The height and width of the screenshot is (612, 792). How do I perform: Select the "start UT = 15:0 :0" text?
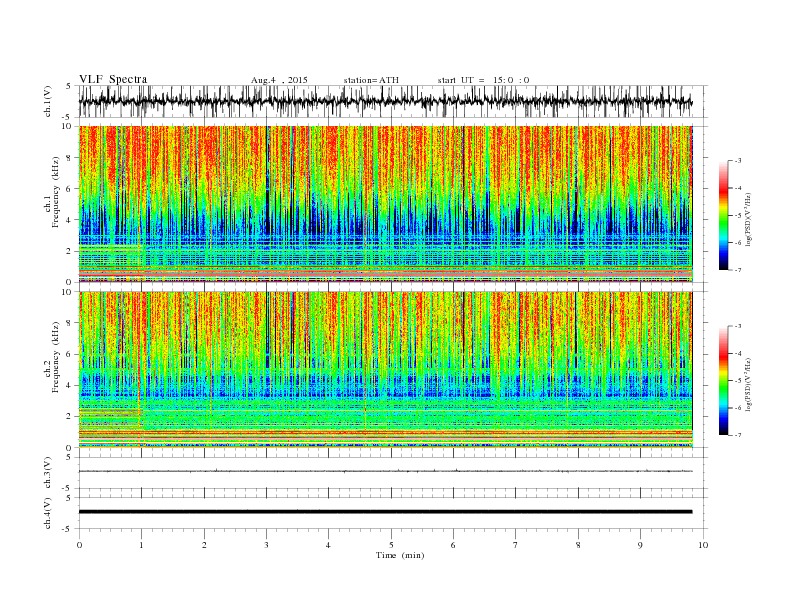483,80
